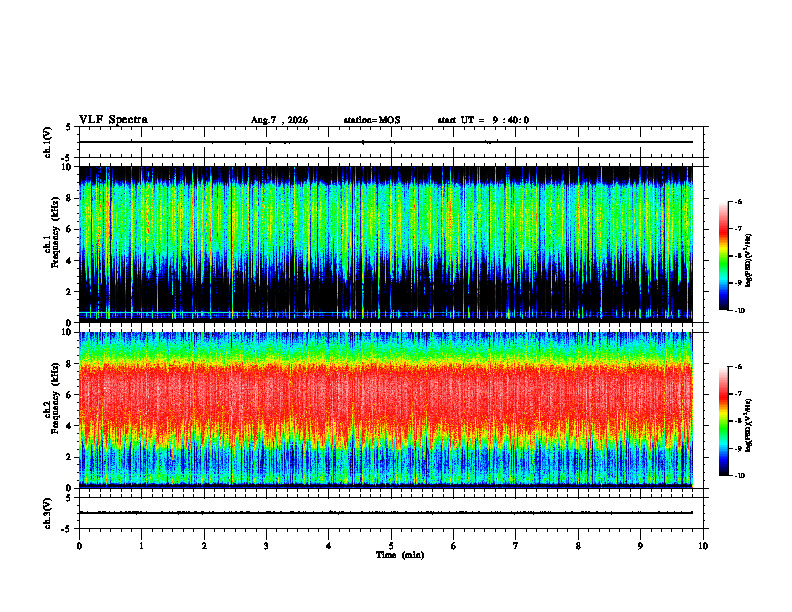The image size is (792, 612).
Task: Click the ch.1 colorbar "log(PSD)" label
Action: [749, 261]
